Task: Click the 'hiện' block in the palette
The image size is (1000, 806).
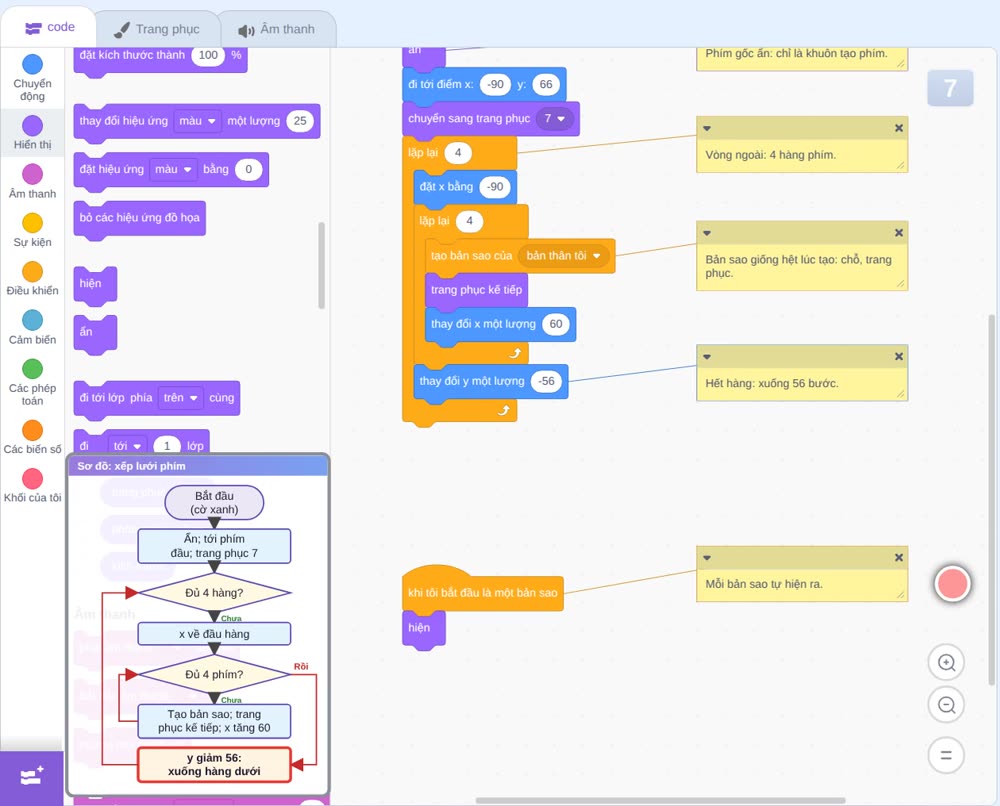Action: (95, 284)
